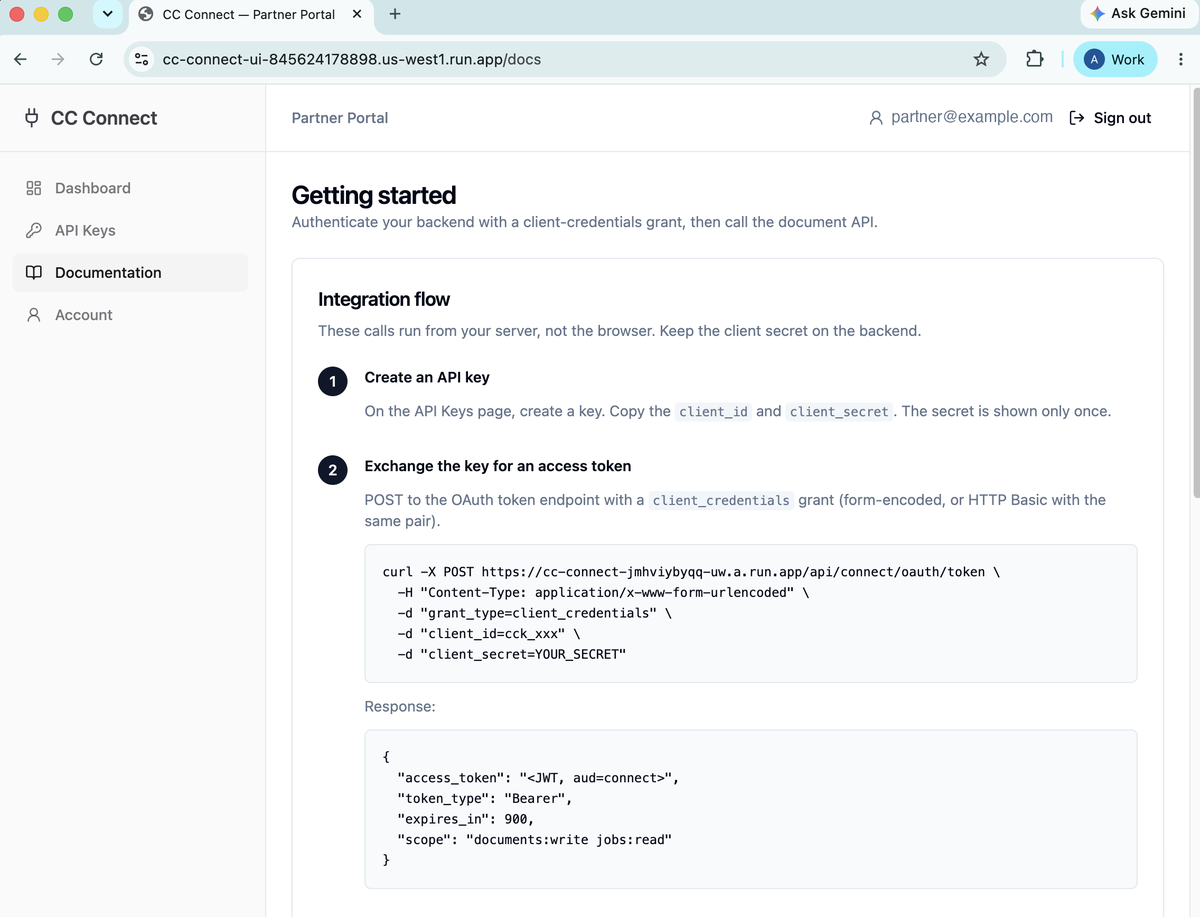Click the Dashboard grid icon in sidebar
Viewport: 1200px width, 917px height.
point(34,188)
